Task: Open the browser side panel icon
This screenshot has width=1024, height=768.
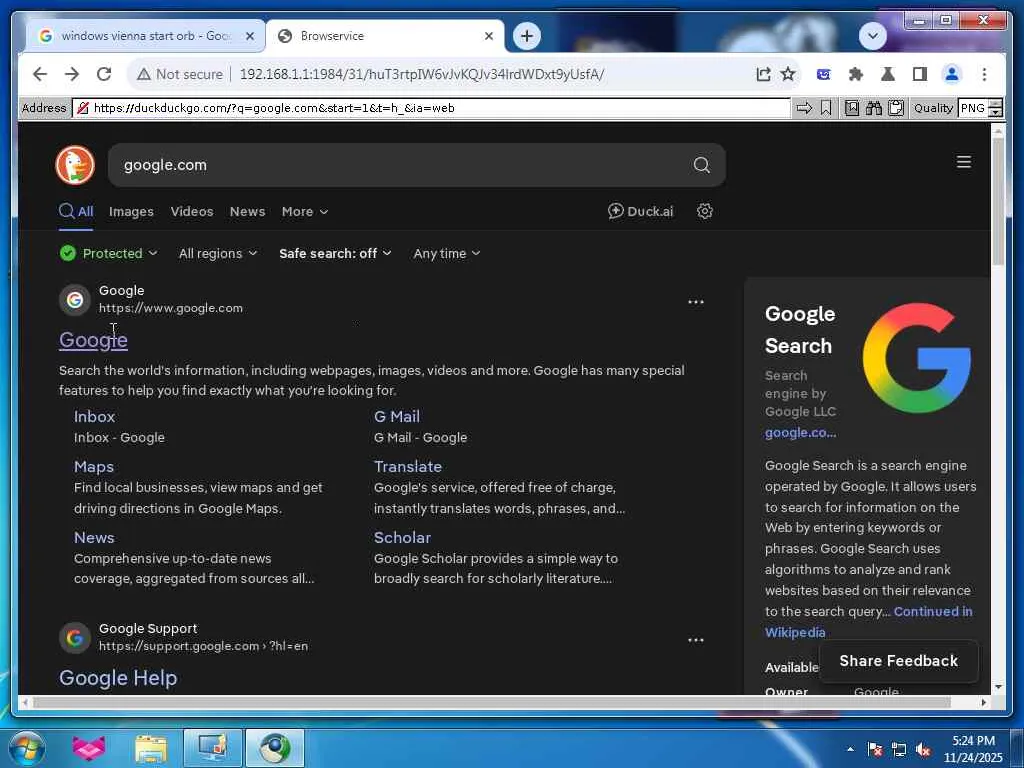Action: 920,74
